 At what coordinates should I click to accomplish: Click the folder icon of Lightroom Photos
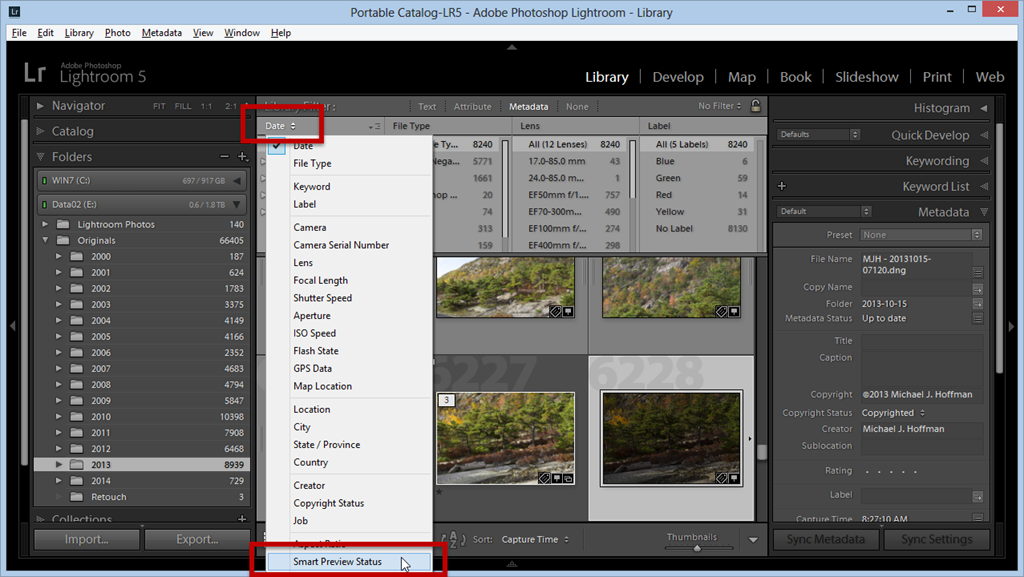(x=63, y=224)
